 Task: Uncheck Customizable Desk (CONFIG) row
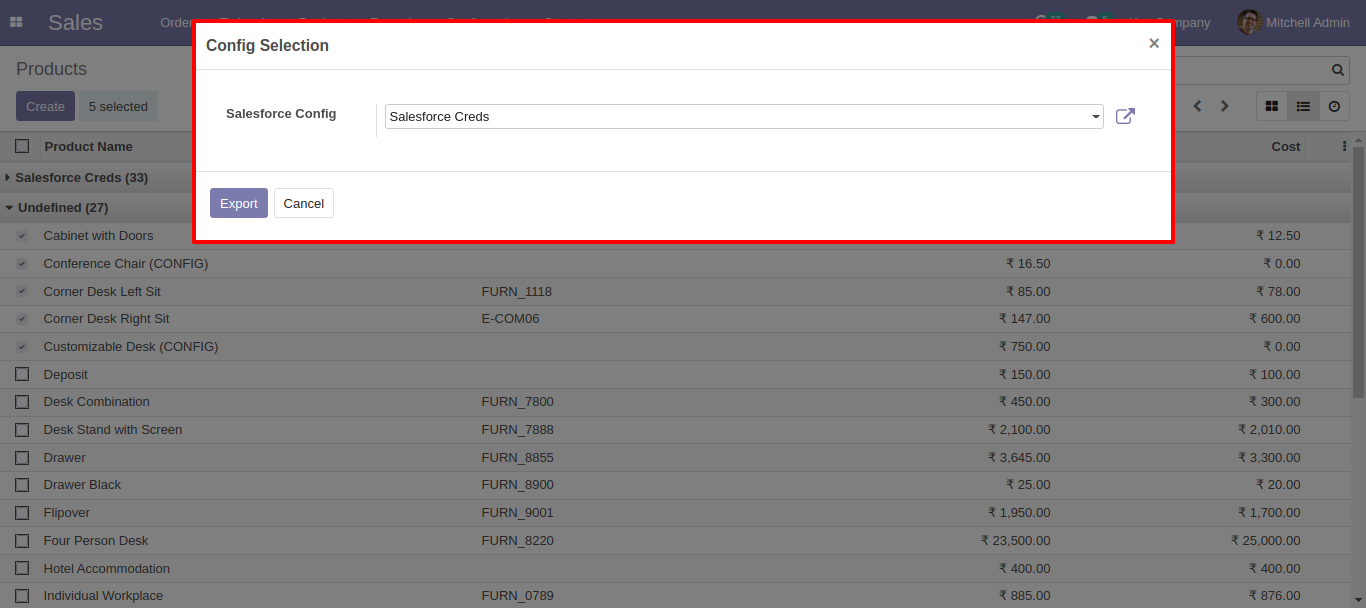[22, 347]
